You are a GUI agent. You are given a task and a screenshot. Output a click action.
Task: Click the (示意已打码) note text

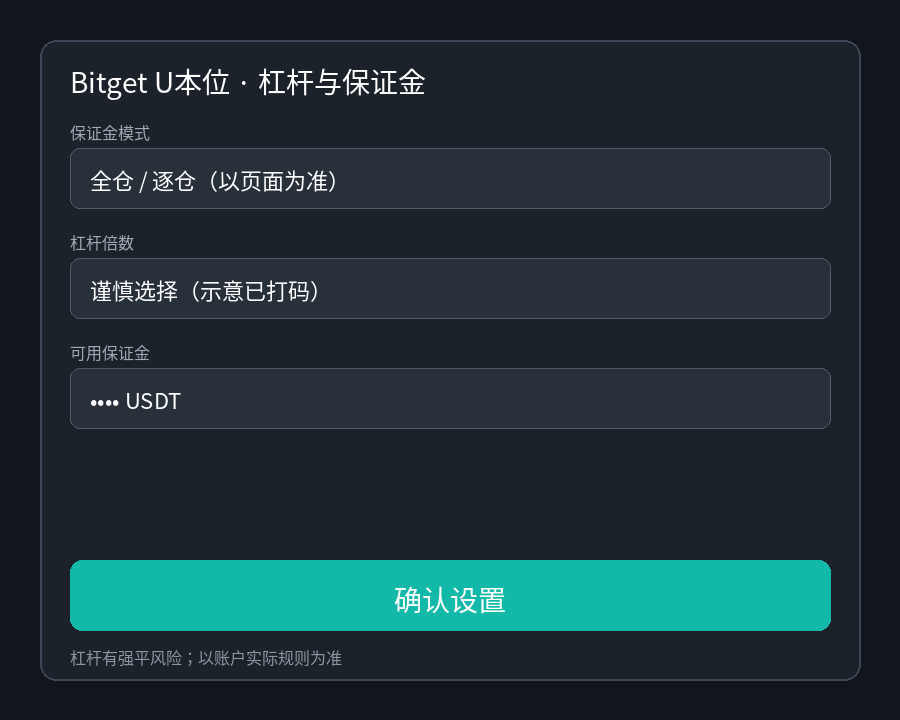254,291
